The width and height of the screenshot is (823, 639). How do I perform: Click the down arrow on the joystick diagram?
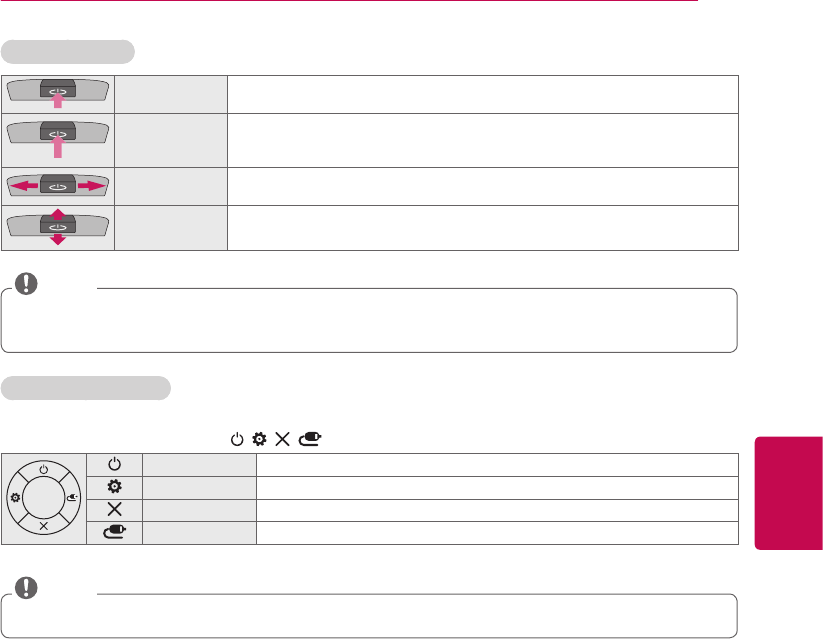point(58,240)
